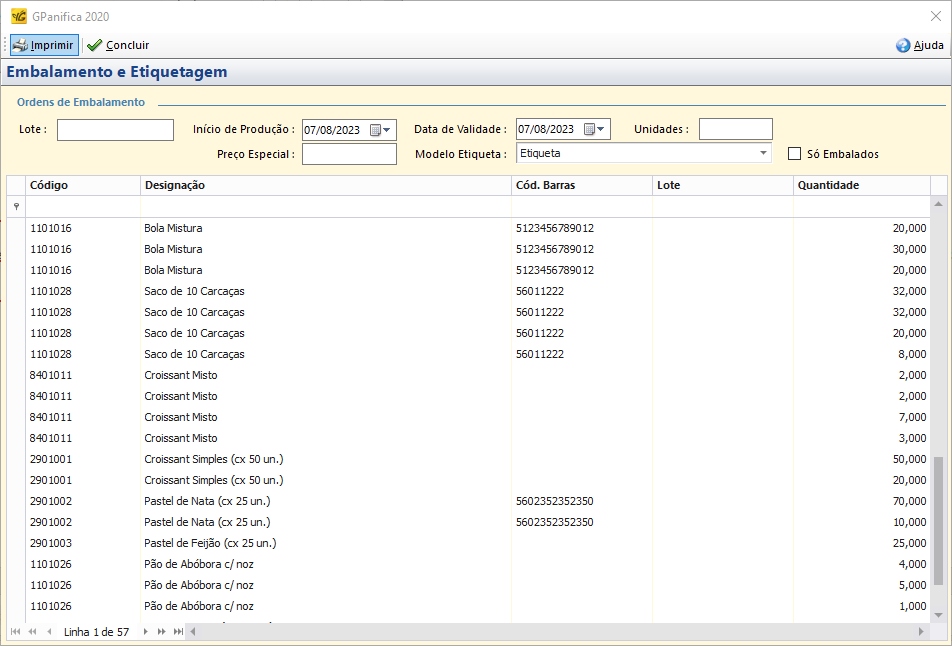Jump to next page in navigator
Image resolution: width=952 pixels, height=646 pixels.
point(162,632)
